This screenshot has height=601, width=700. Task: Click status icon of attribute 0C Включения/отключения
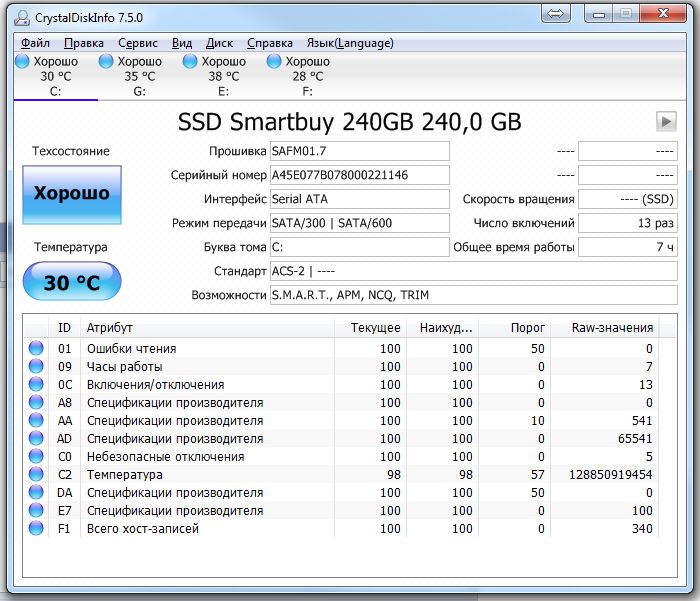[x=36, y=384]
